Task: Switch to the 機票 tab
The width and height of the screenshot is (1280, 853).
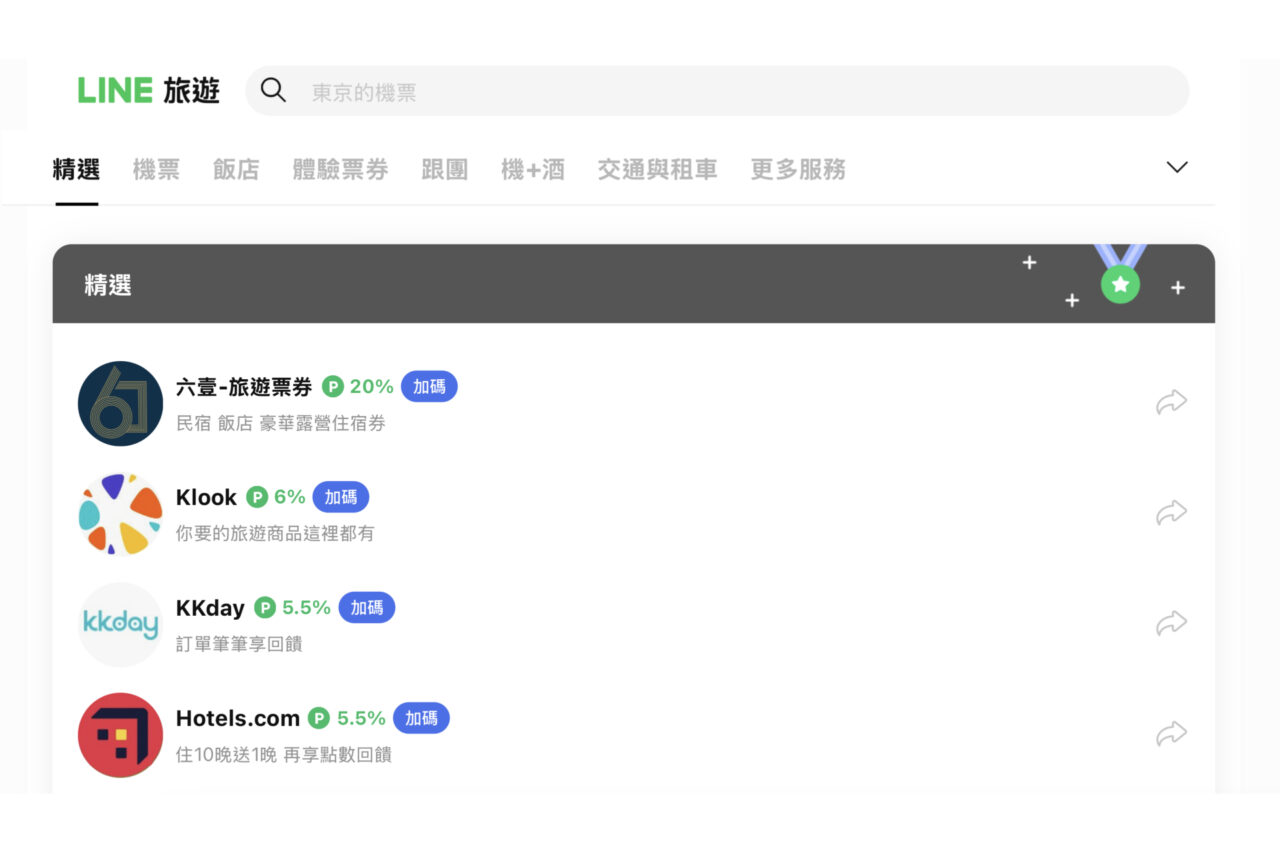Action: click(156, 169)
